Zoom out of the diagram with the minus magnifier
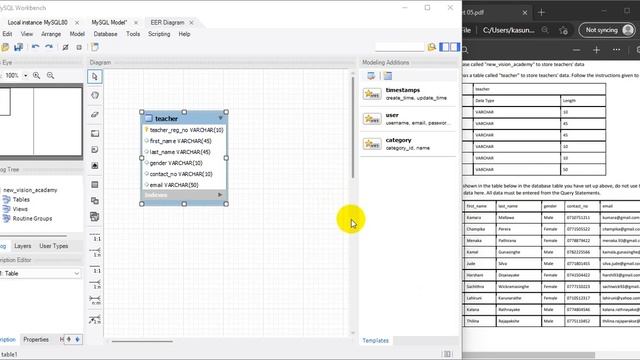Image resolution: width=640 pixels, height=360 pixels. 50,76
